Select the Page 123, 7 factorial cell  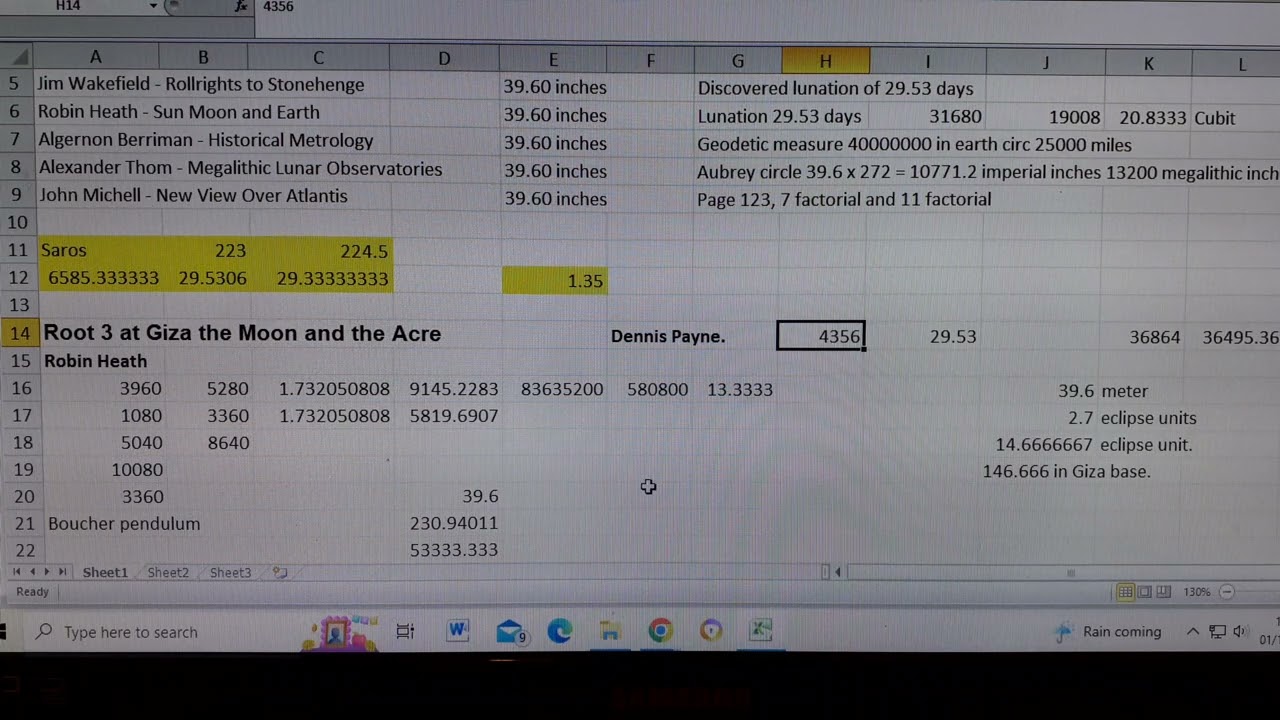844,199
